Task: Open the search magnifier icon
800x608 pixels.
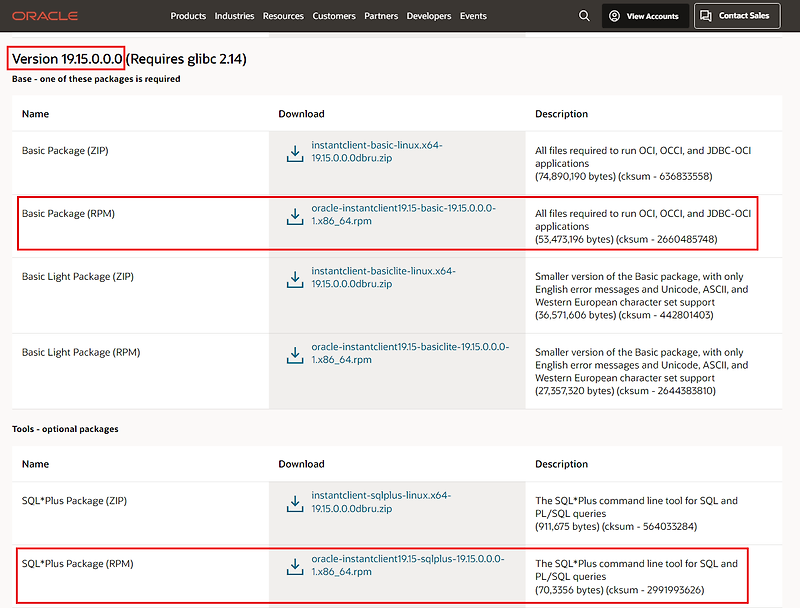Action: pyautogui.click(x=584, y=15)
